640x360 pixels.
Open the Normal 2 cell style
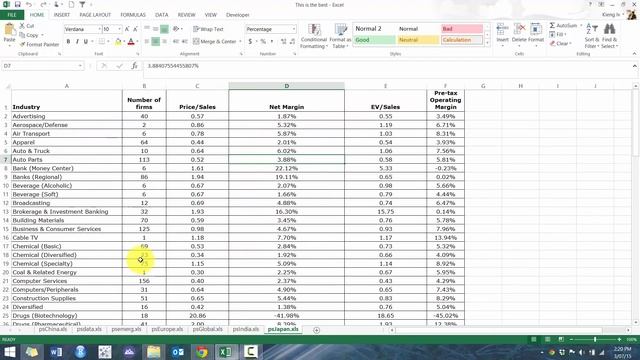click(x=374, y=29)
